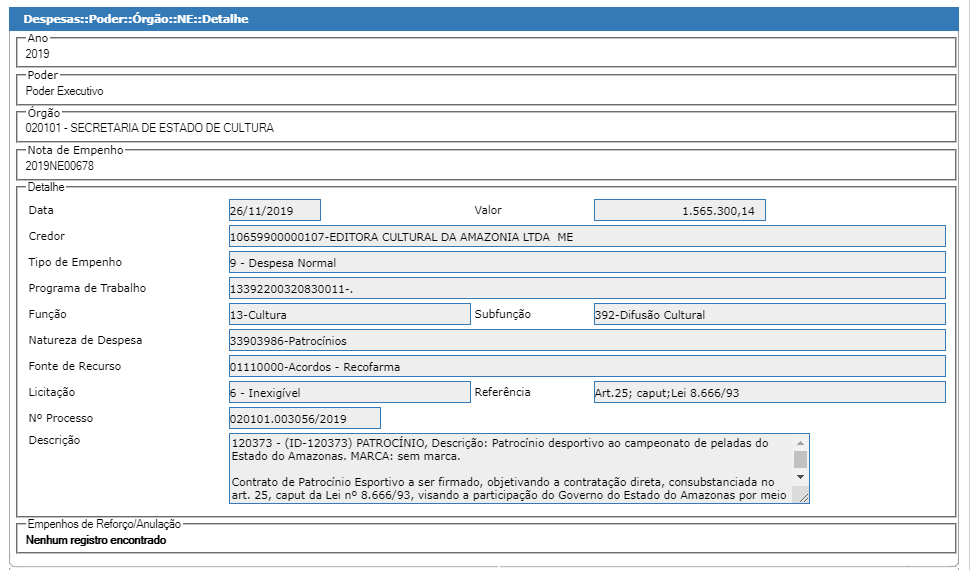The height and width of the screenshot is (570, 970).
Task: Click the Órgão fieldset legend
Action: click(44, 113)
